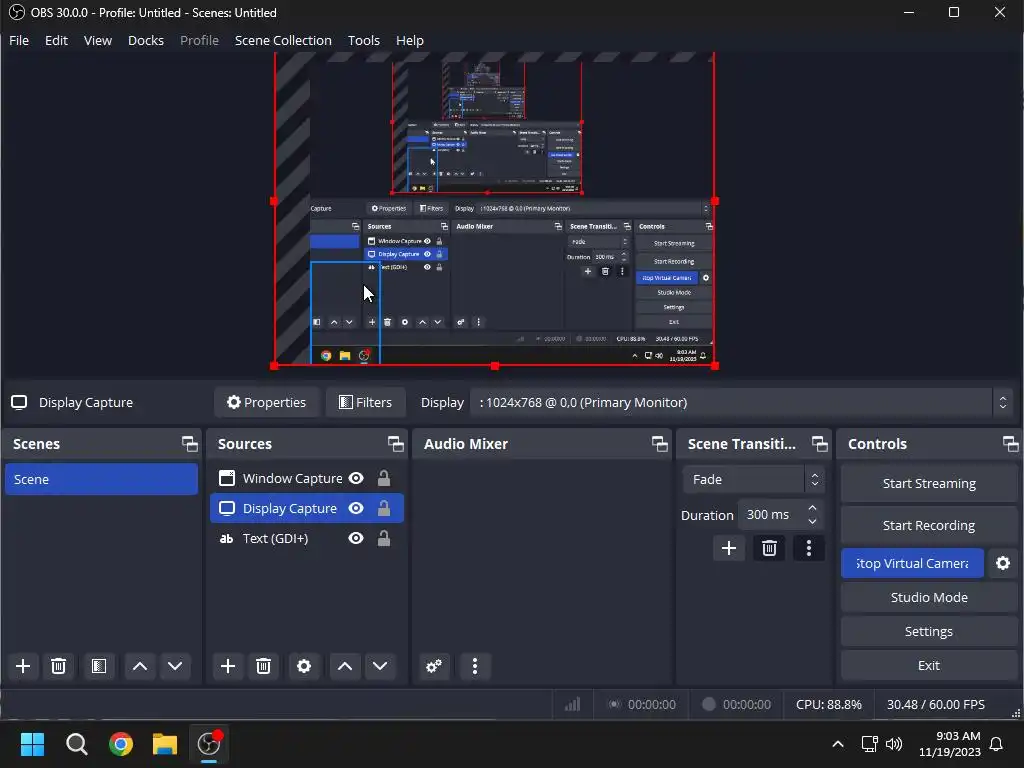Hide the Display Capture source
Image resolution: width=1024 pixels, height=768 pixels.
click(356, 508)
